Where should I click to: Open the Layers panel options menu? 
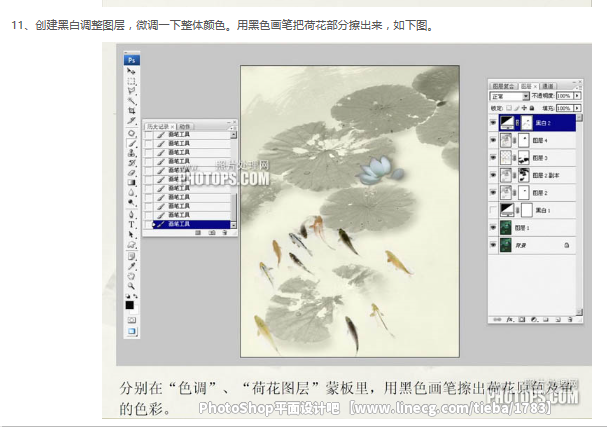[578, 88]
